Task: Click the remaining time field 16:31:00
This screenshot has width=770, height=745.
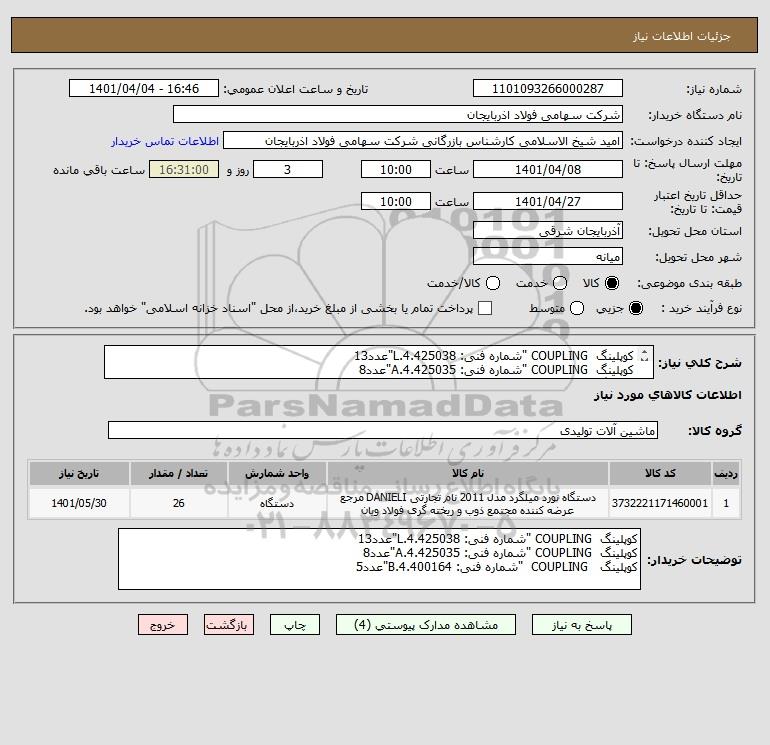Action: [x=184, y=169]
